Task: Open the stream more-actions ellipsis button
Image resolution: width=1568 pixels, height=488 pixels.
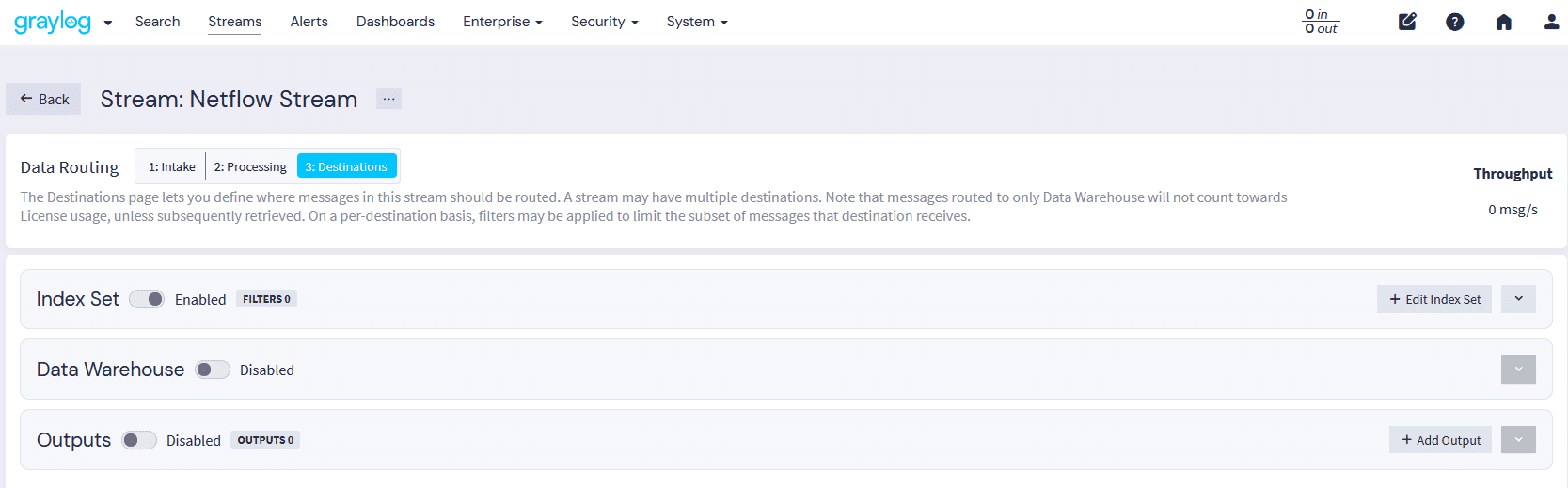Action: 388,99
